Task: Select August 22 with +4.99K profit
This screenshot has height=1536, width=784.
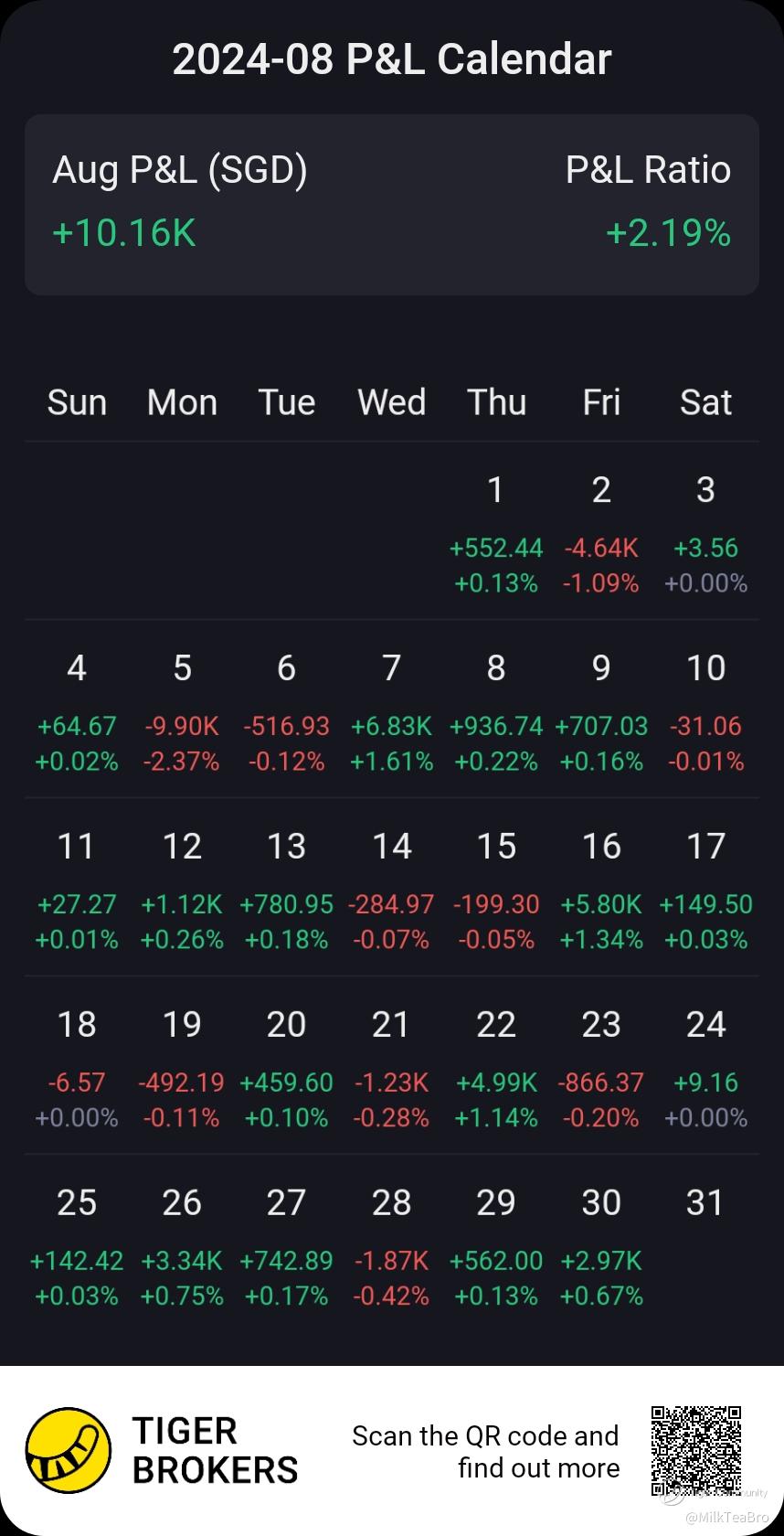Action: tap(496, 1069)
